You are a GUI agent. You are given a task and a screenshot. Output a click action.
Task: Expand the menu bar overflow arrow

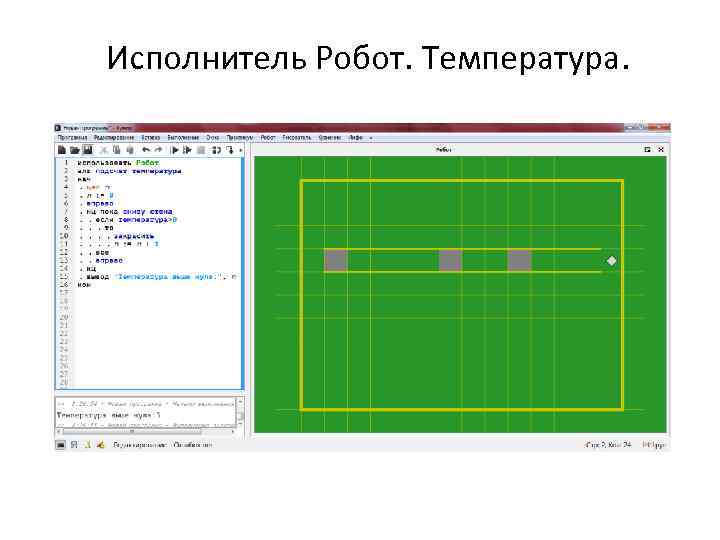click(x=371, y=138)
